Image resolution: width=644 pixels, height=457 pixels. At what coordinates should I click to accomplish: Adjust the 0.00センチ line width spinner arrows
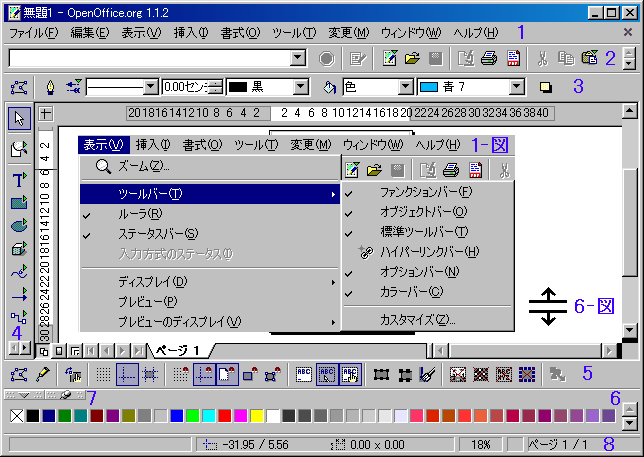click(216, 87)
